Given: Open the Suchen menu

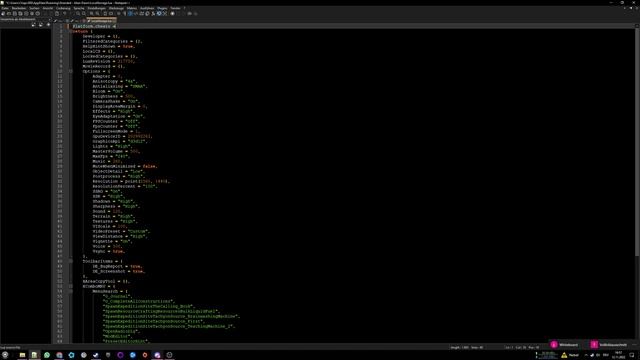Looking at the screenshot, I should coord(34,8).
